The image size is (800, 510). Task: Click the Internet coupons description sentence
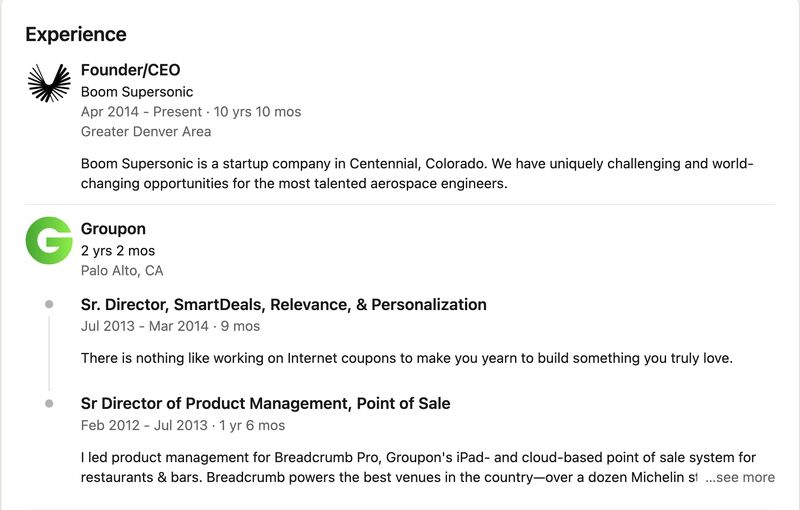[x=407, y=358]
